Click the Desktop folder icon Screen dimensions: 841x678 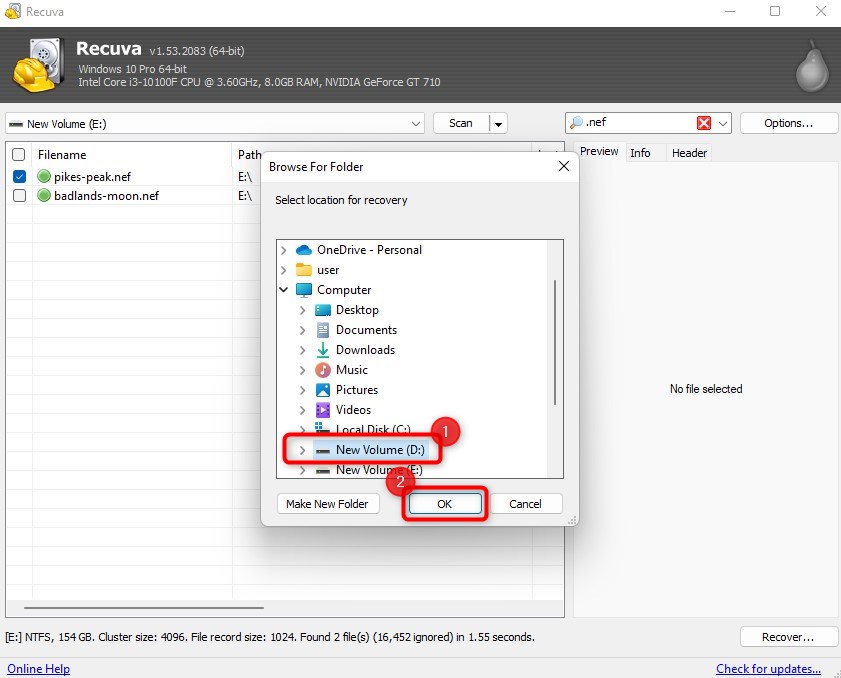tap(322, 310)
